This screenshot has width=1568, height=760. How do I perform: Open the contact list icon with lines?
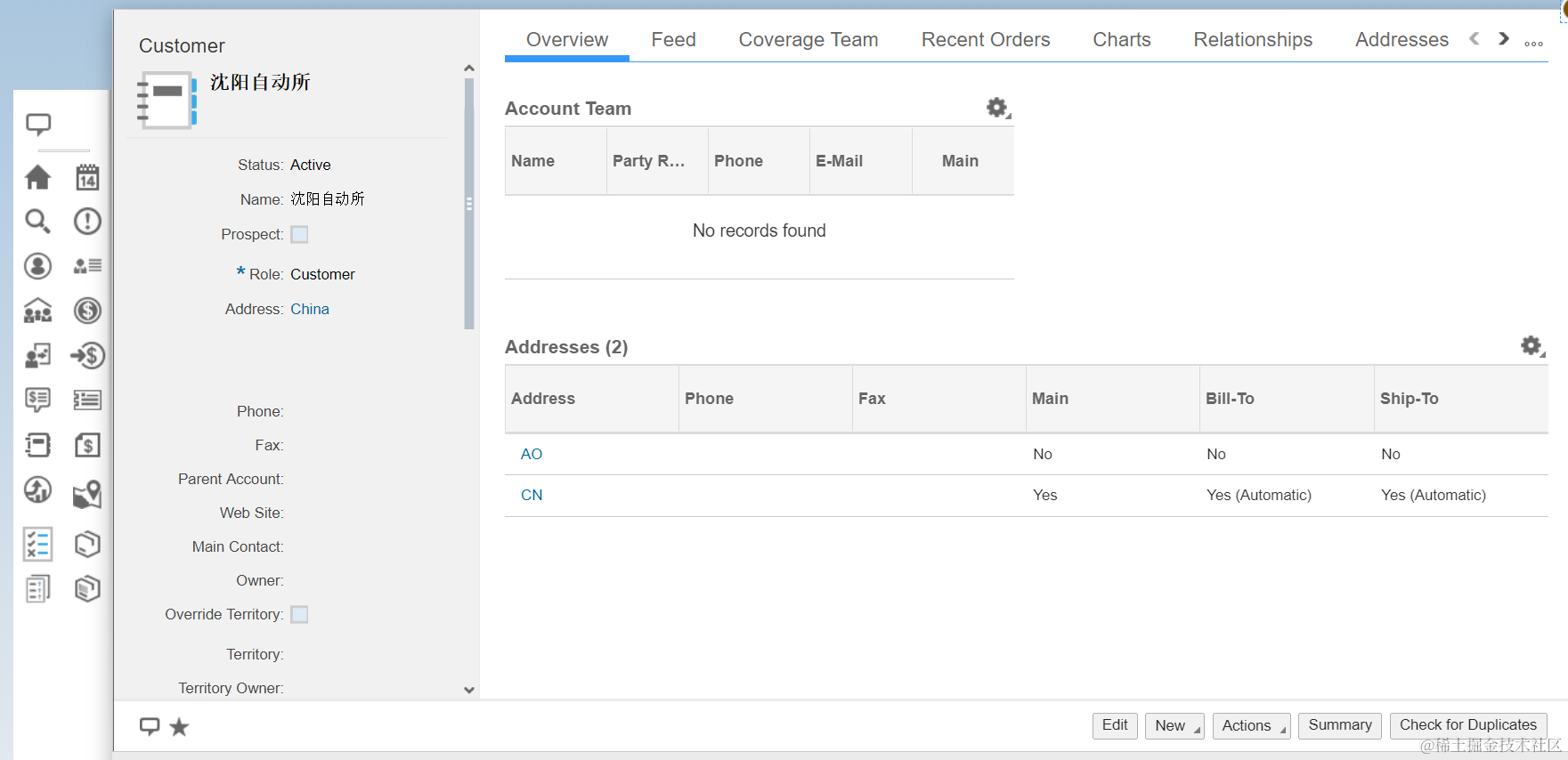(87, 265)
